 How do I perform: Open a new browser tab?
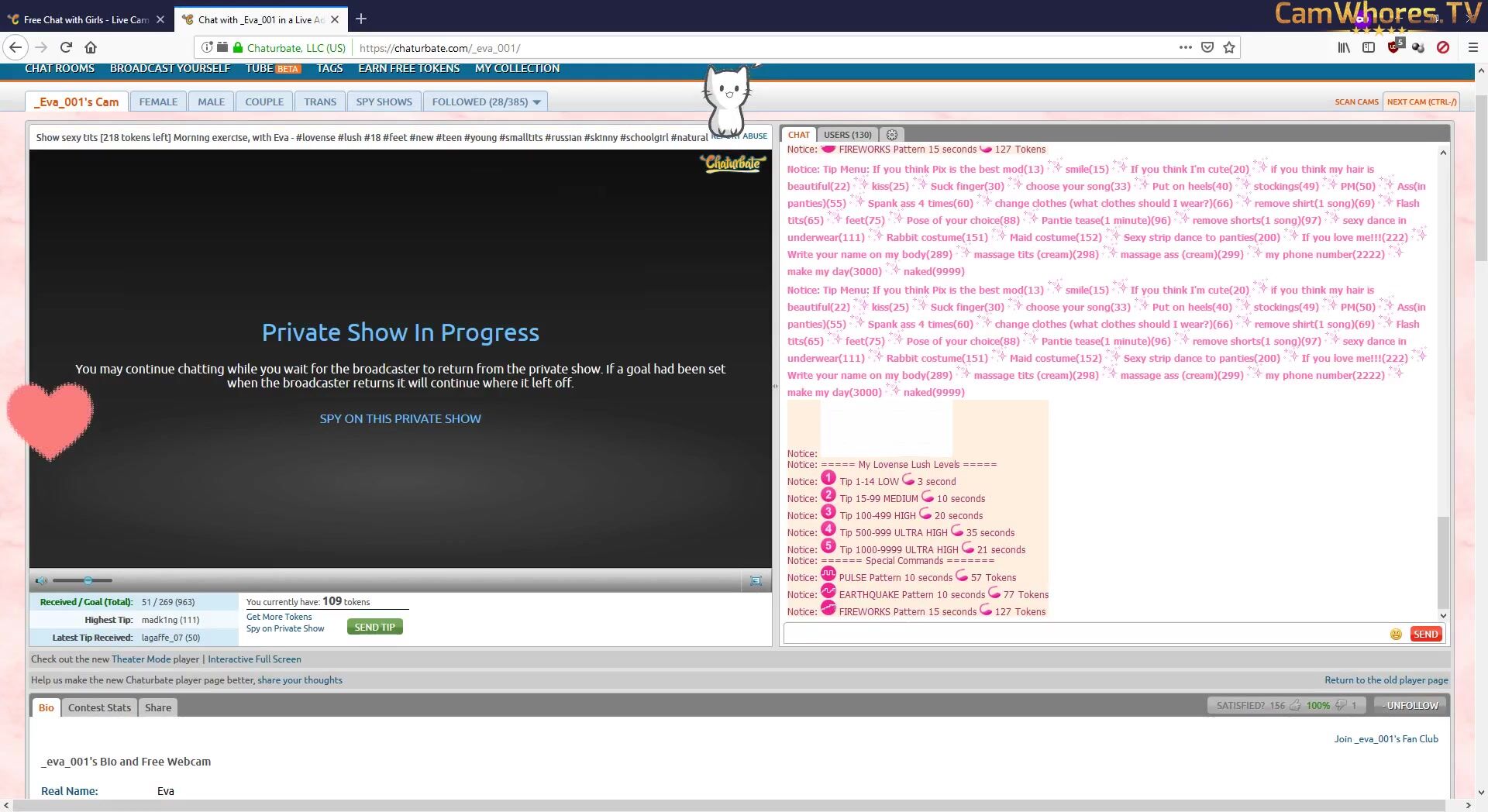pos(361,19)
